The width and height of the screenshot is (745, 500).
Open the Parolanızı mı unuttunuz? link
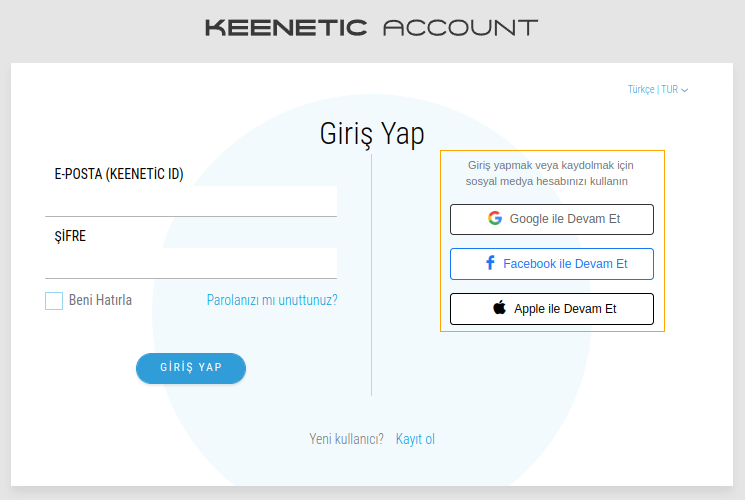coord(272,300)
